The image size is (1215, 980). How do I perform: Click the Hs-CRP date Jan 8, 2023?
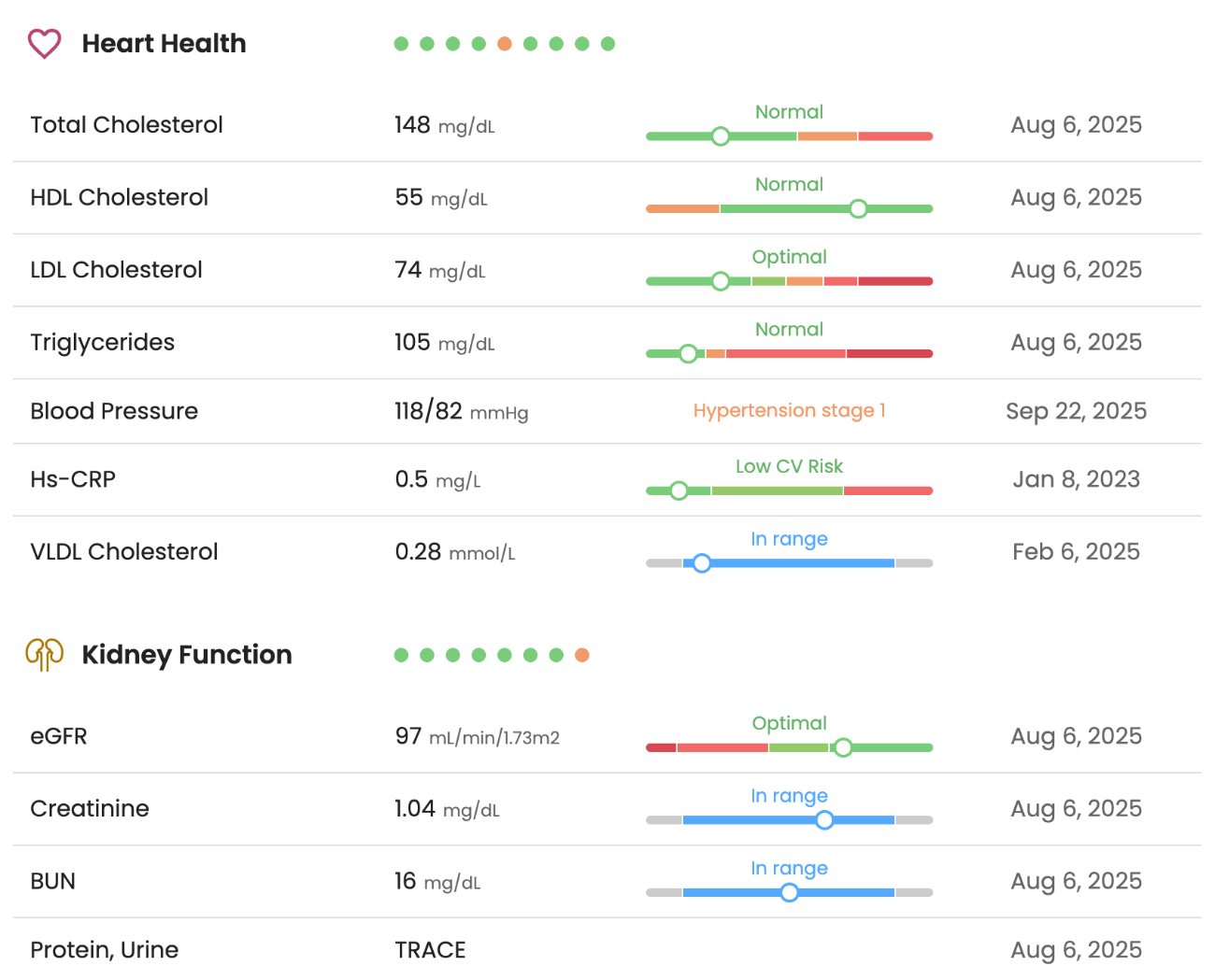pyautogui.click(x=1076, y=479)
